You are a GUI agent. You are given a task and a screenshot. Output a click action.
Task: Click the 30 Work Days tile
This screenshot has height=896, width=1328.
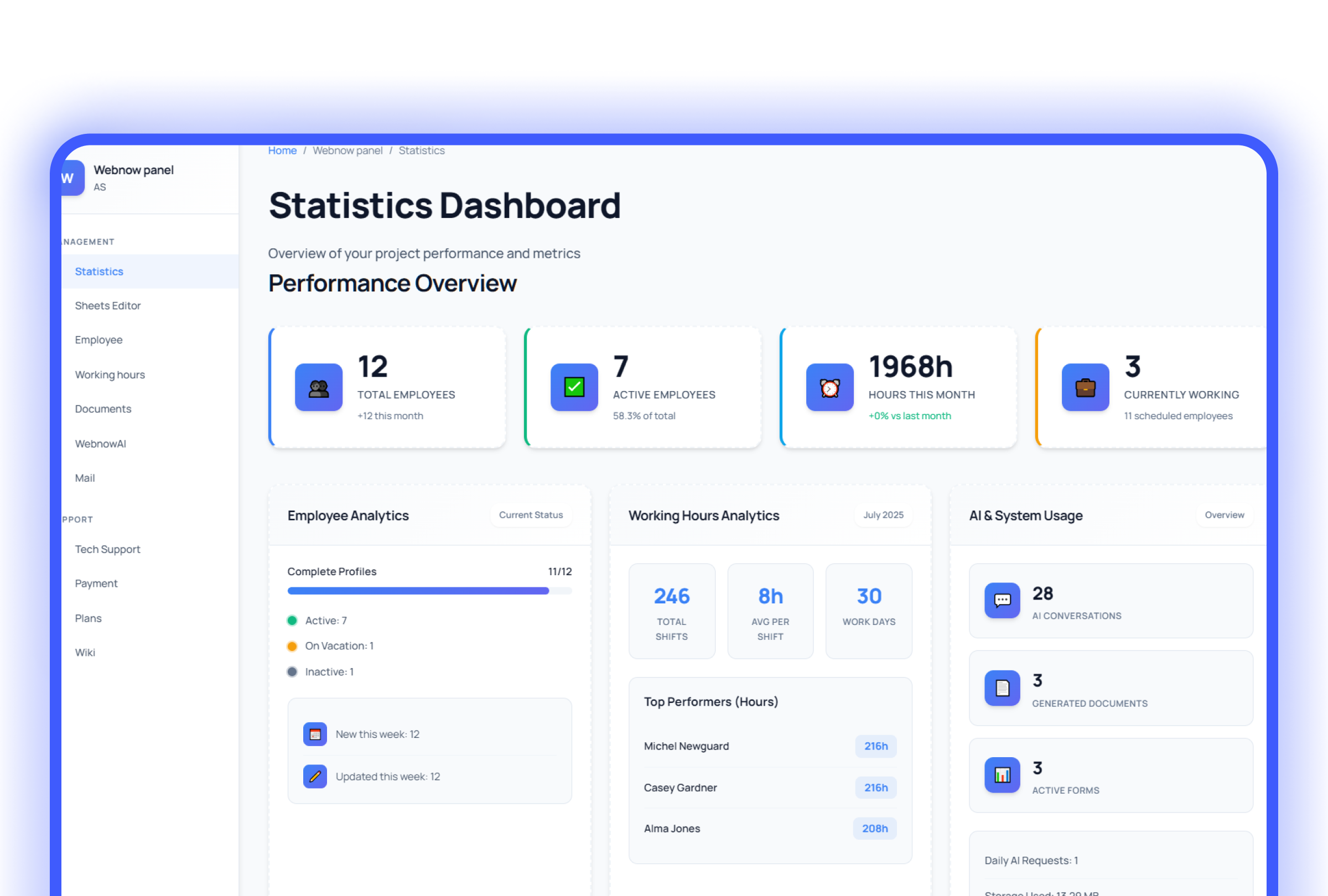click(869, 612)
